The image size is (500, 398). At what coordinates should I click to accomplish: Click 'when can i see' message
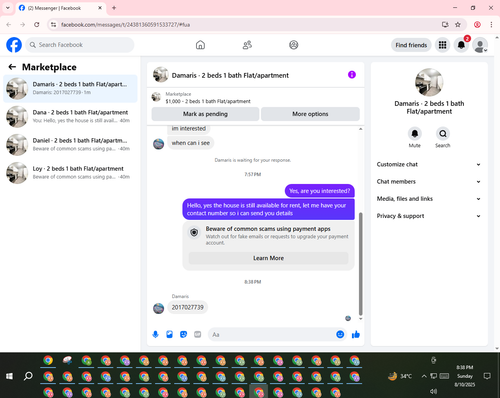(x=191, y=143)
